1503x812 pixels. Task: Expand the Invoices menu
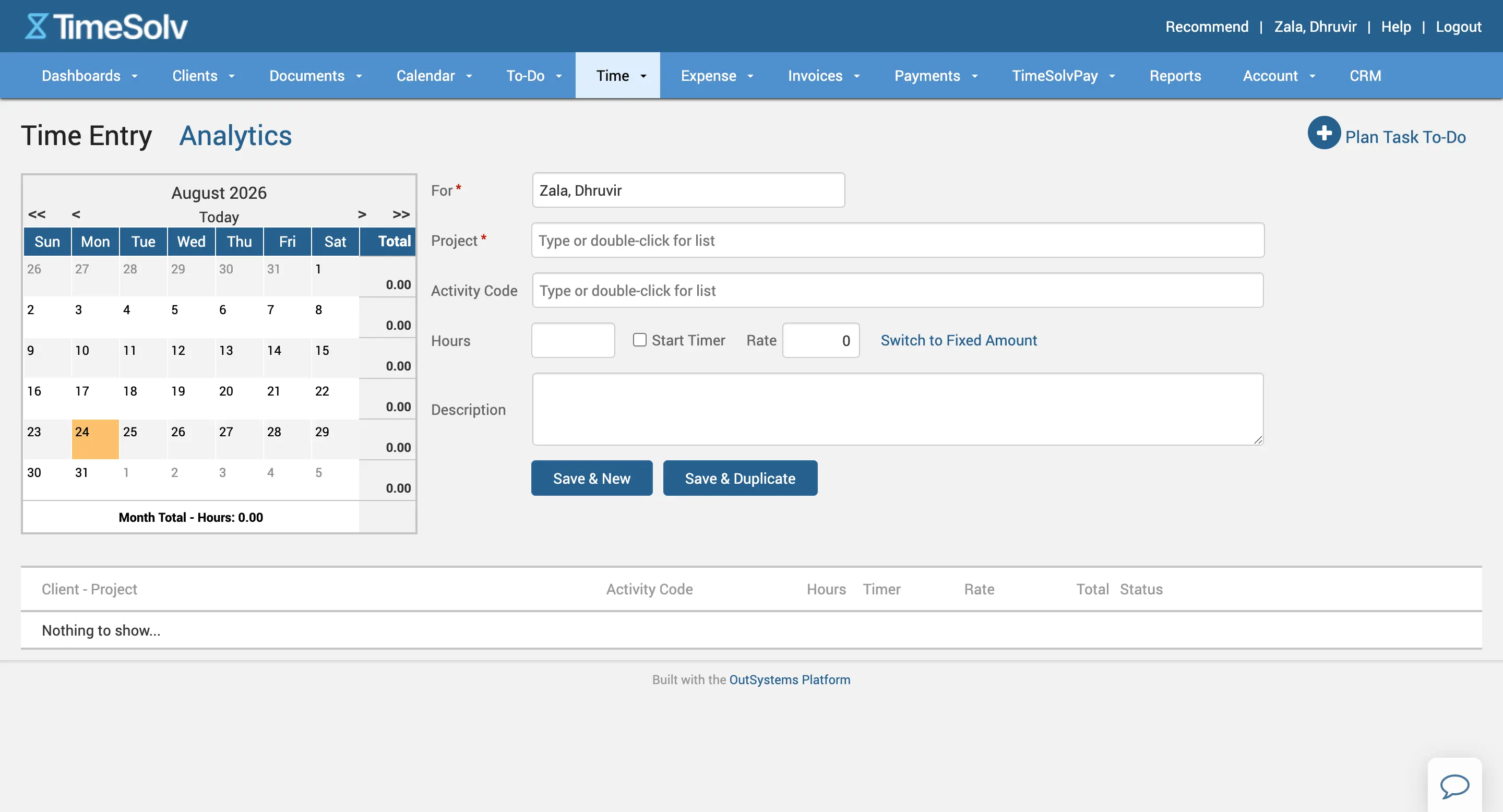pos(824,76)
